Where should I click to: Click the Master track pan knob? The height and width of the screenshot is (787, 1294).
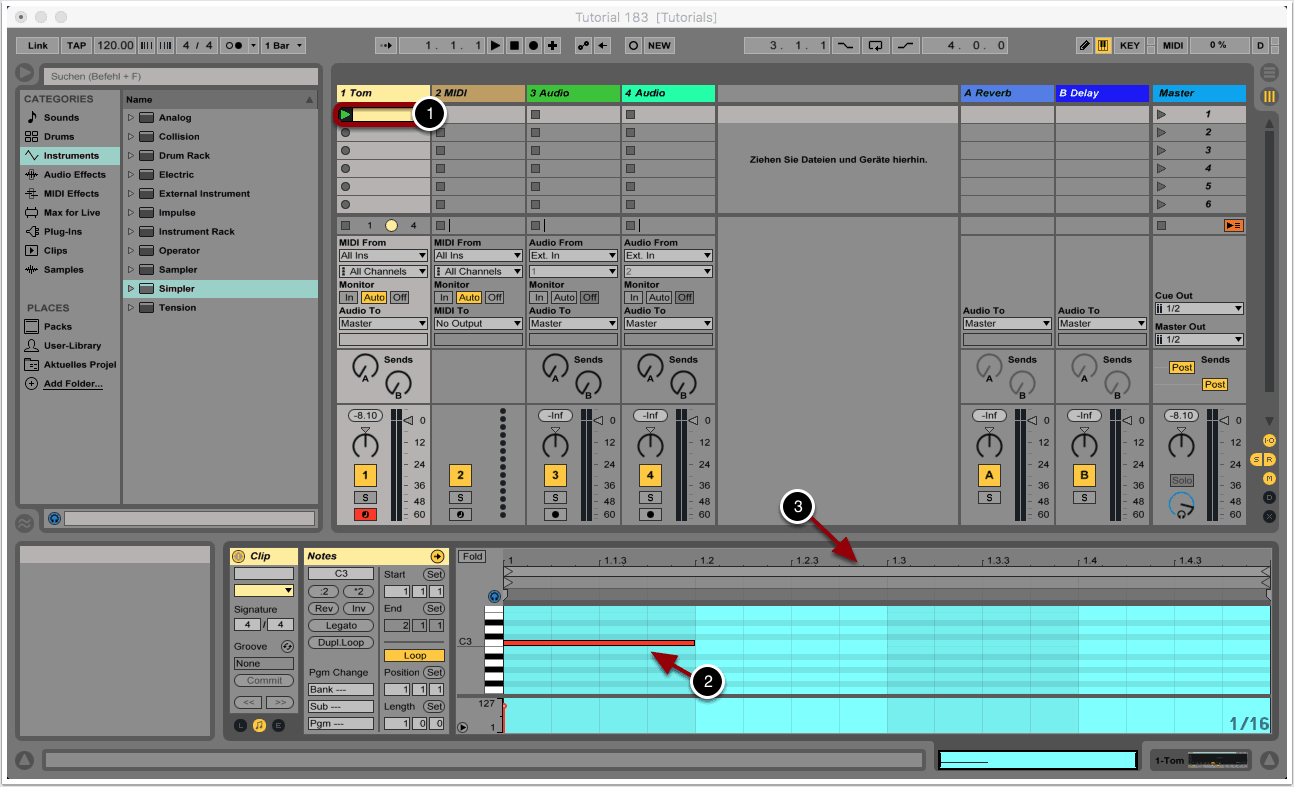coord(1181,443)
